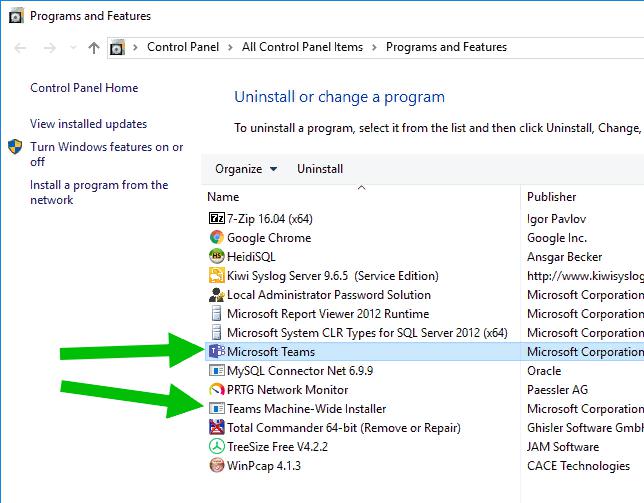Image resolution: width=644 pixels, height=503 pixels.
Task: Expand chevron after All Control Panel Items
Action: 374,48
